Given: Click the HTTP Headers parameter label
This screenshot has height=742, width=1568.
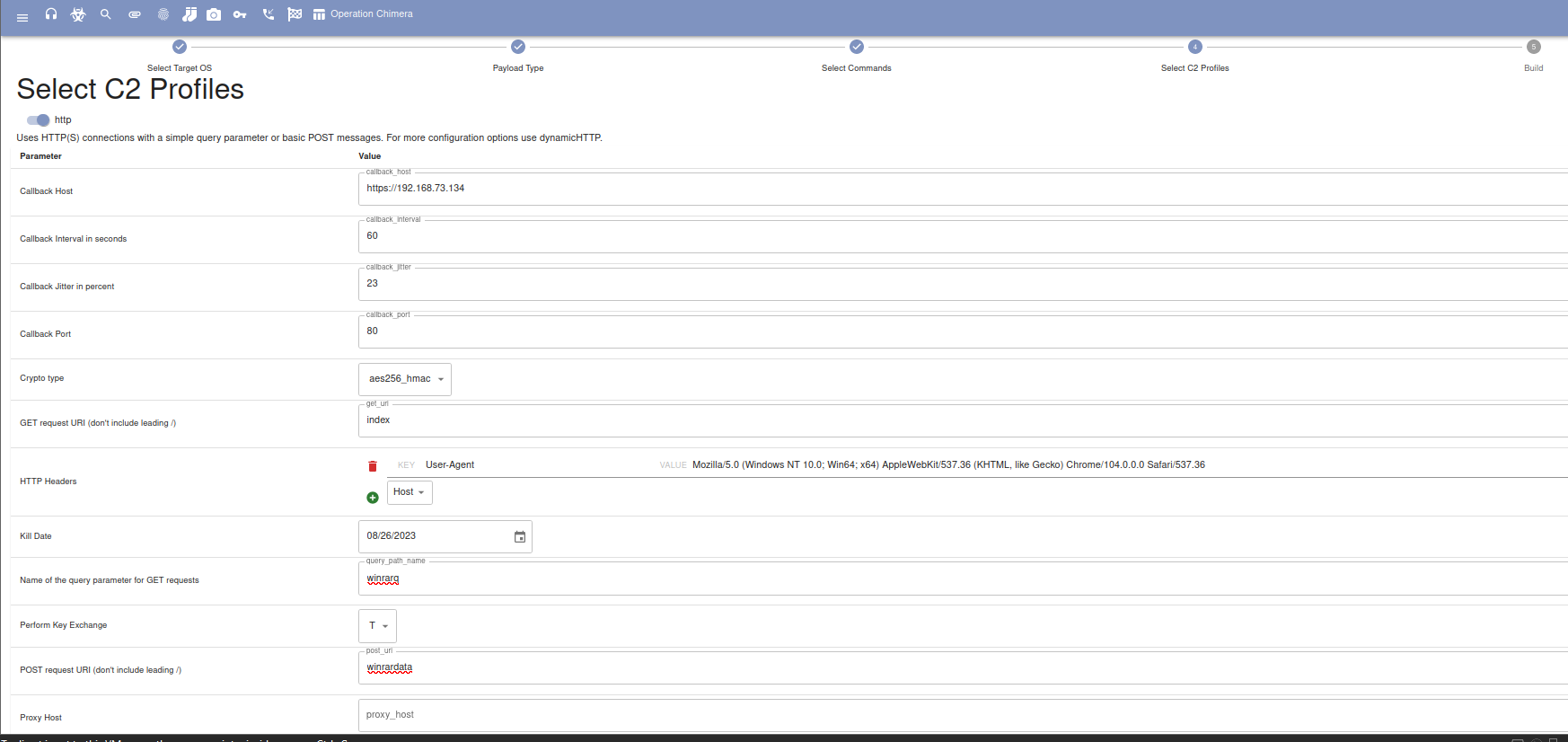Looking at the screenshot, I should pyautogui.click(x=48, y=481).
